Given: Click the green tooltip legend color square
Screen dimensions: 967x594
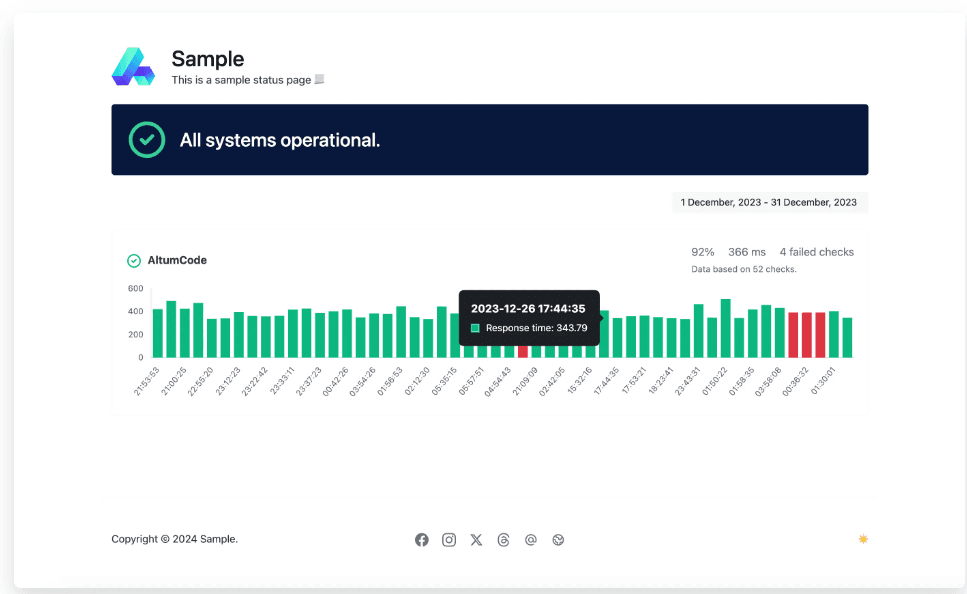Looking at the screenshot, I should pos(476,328).
